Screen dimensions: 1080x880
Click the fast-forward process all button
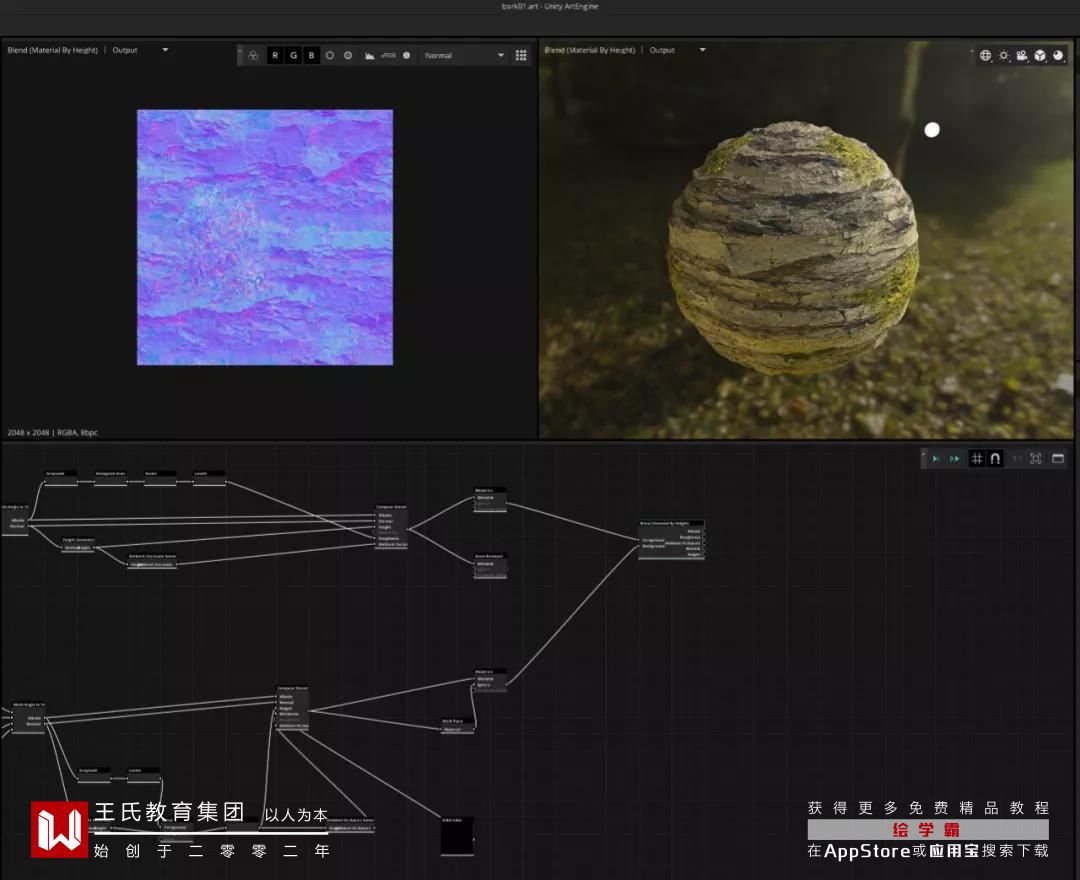point(955,459)
